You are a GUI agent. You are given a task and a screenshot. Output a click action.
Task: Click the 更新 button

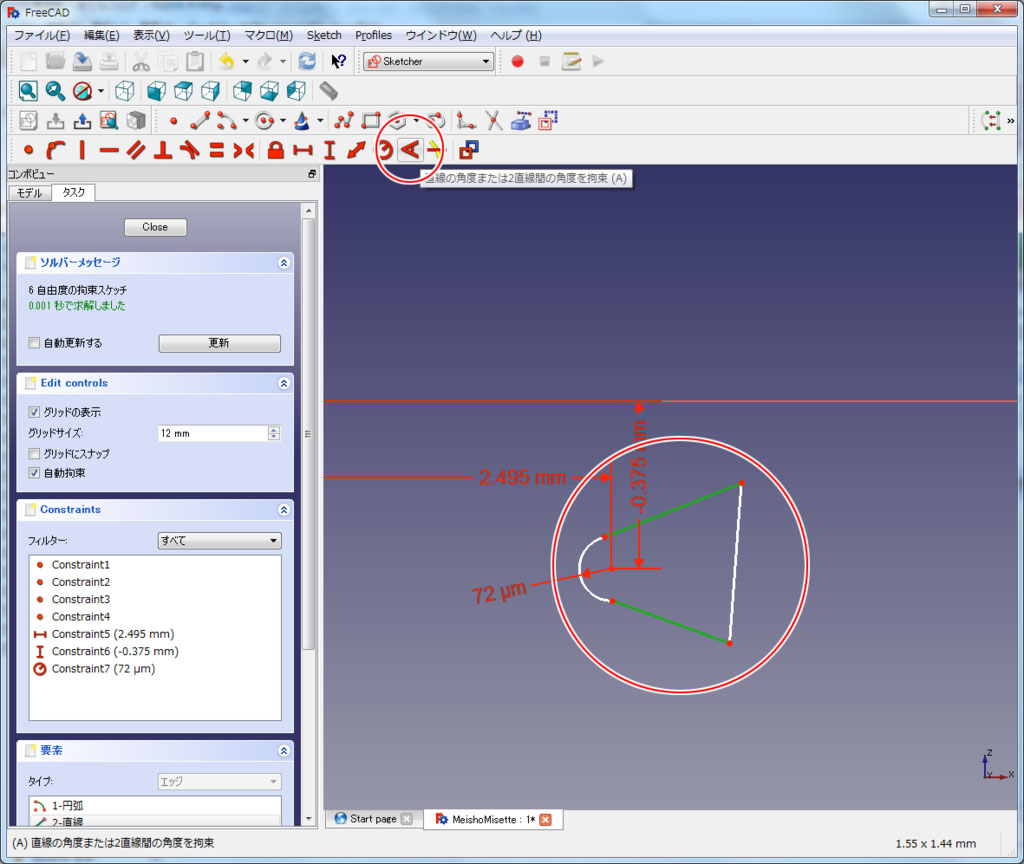pos(219,343)
